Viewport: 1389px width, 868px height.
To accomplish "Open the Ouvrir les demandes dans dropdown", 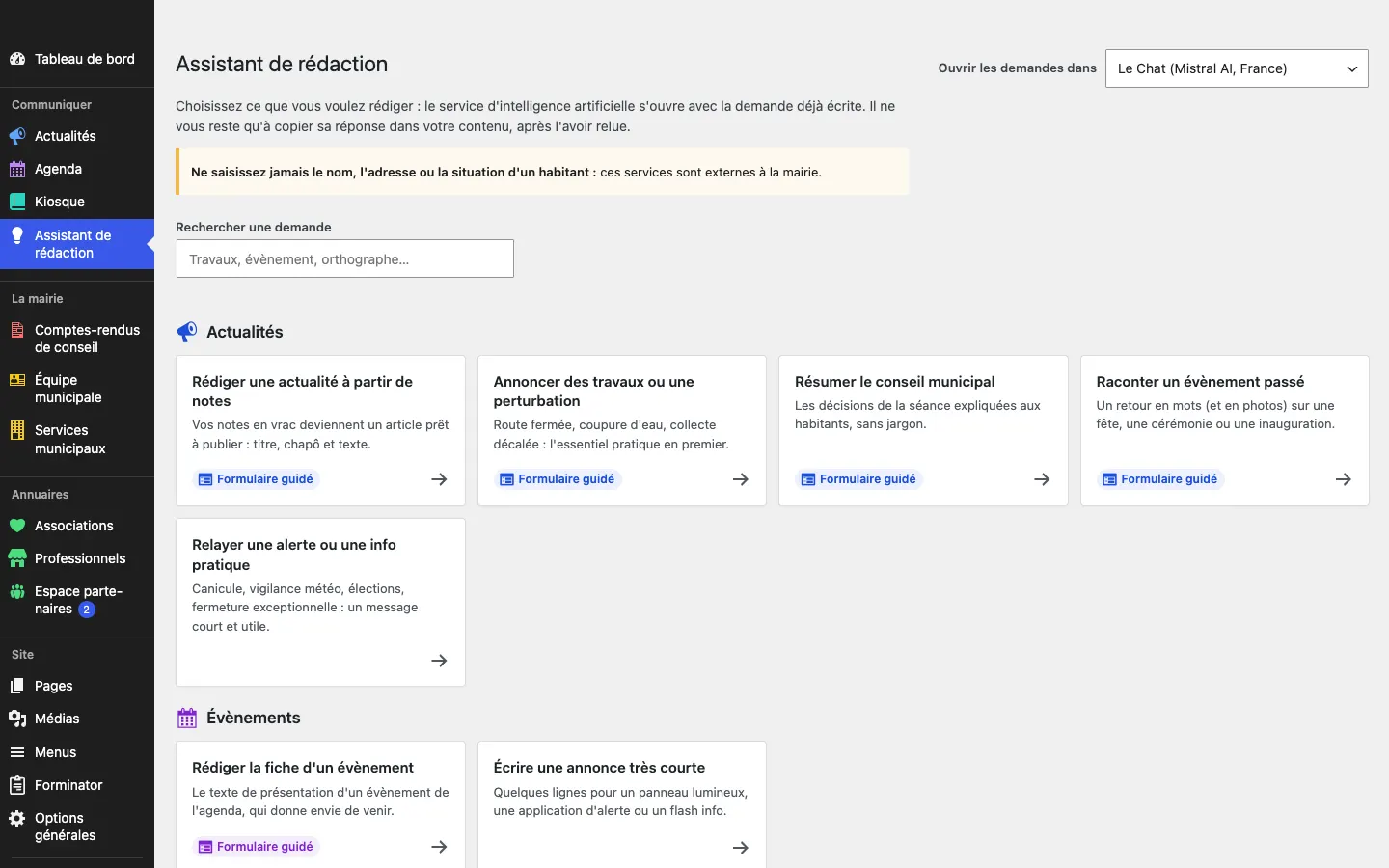I will click(1237, 68).
